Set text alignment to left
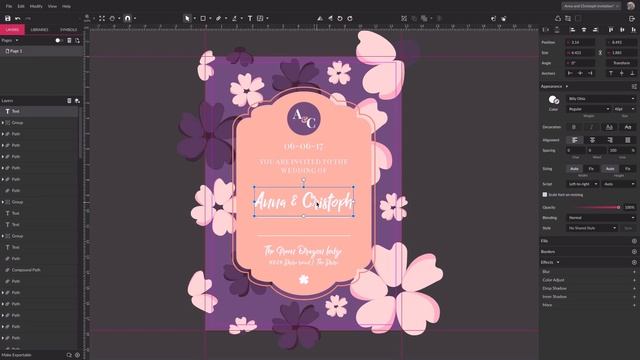This screenshot has width=640, height=360. pos(574,140)
